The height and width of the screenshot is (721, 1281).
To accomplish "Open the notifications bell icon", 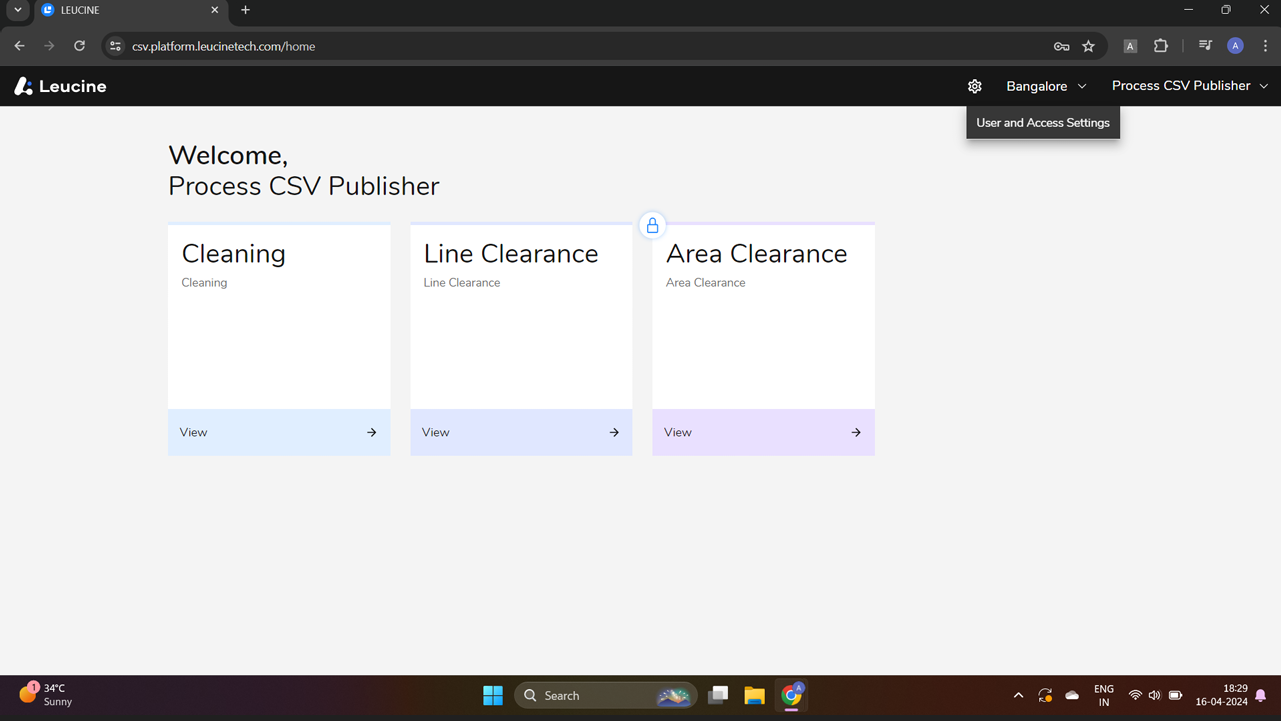I will point(1261,695).
